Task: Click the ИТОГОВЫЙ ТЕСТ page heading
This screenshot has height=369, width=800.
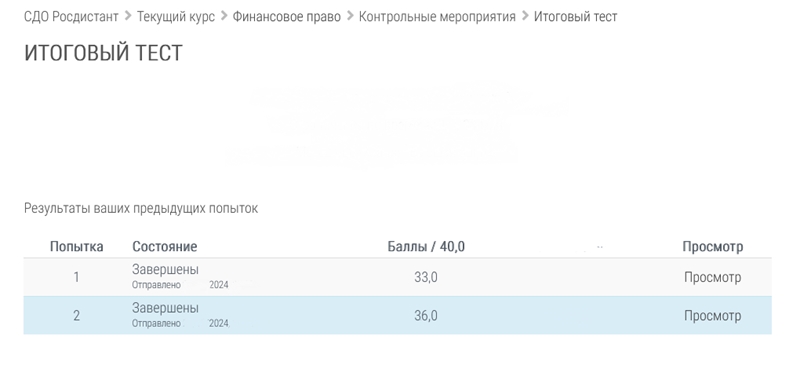Action: click(103, 53)
